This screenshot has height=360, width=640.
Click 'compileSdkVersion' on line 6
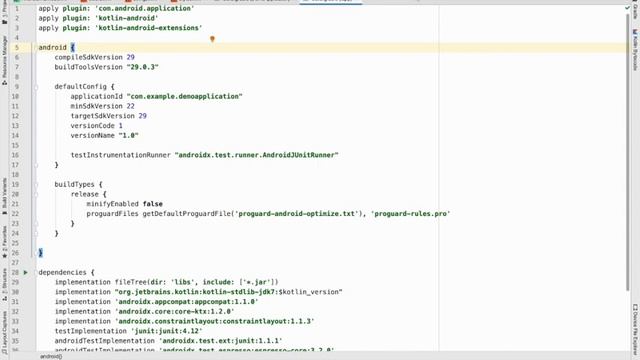pos(89,57)
